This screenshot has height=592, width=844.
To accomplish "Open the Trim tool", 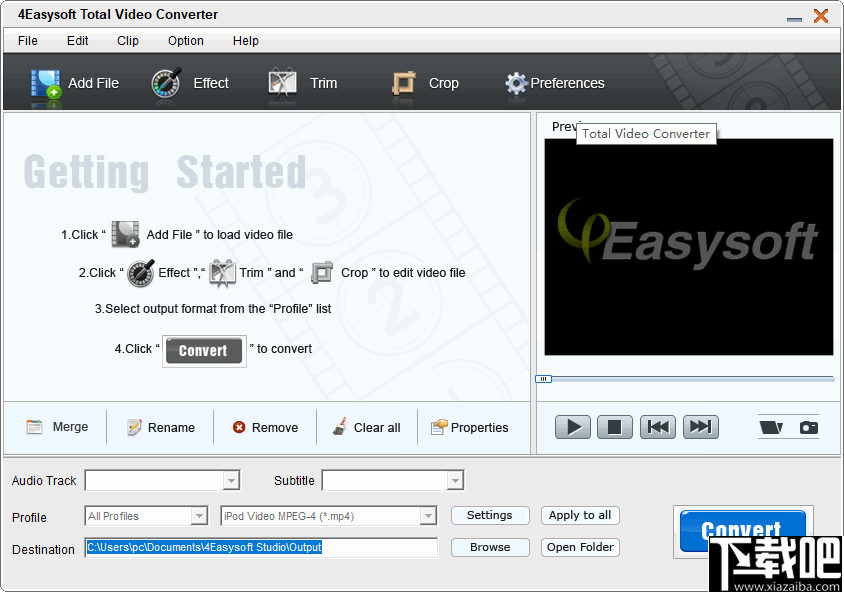I will point(305,83).
